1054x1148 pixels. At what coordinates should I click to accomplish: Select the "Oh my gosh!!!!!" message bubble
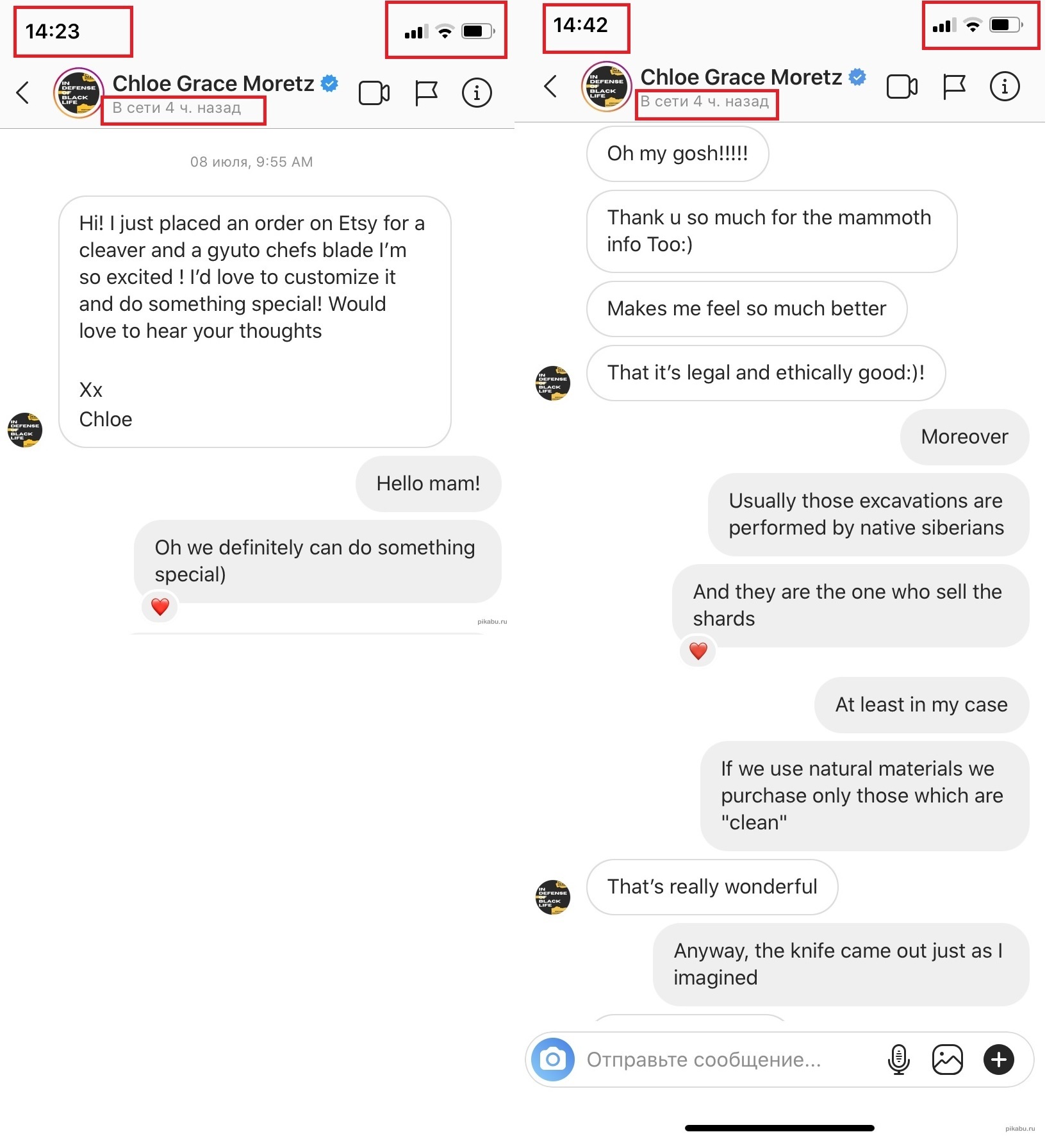pyautogui.click(x=677, y=154)
